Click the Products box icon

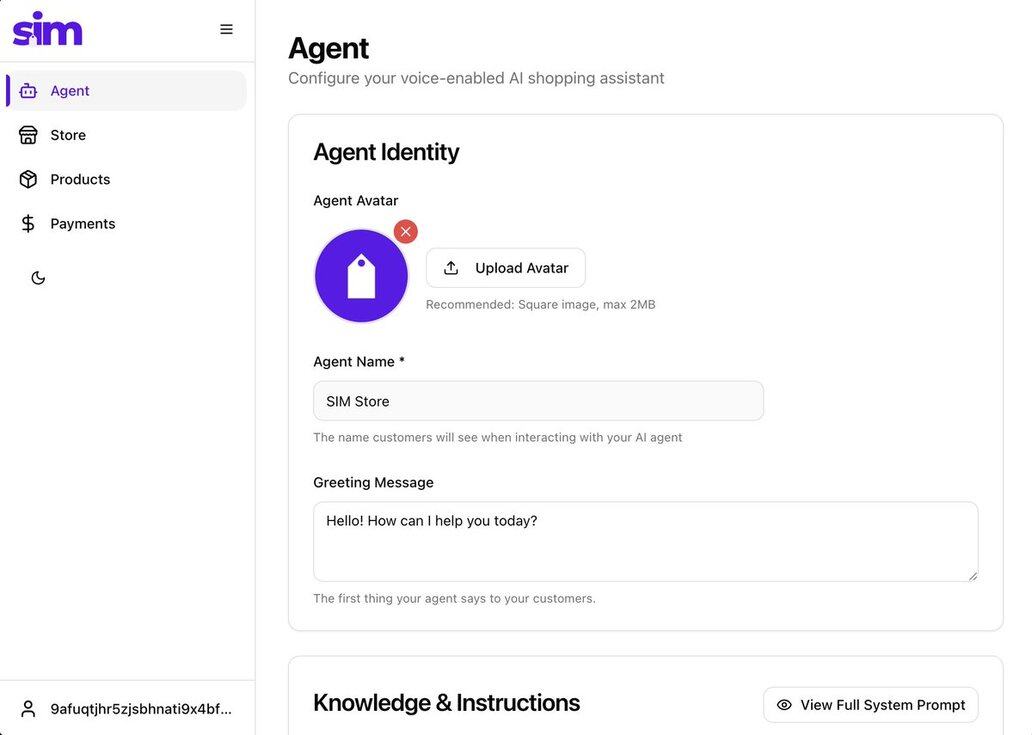(x=28, y=179)
